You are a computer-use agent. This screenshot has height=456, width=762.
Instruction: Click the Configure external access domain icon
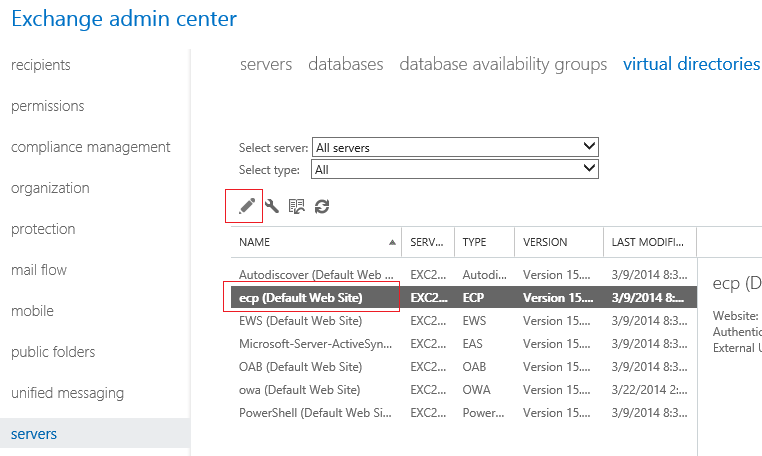tap(296, 206)
